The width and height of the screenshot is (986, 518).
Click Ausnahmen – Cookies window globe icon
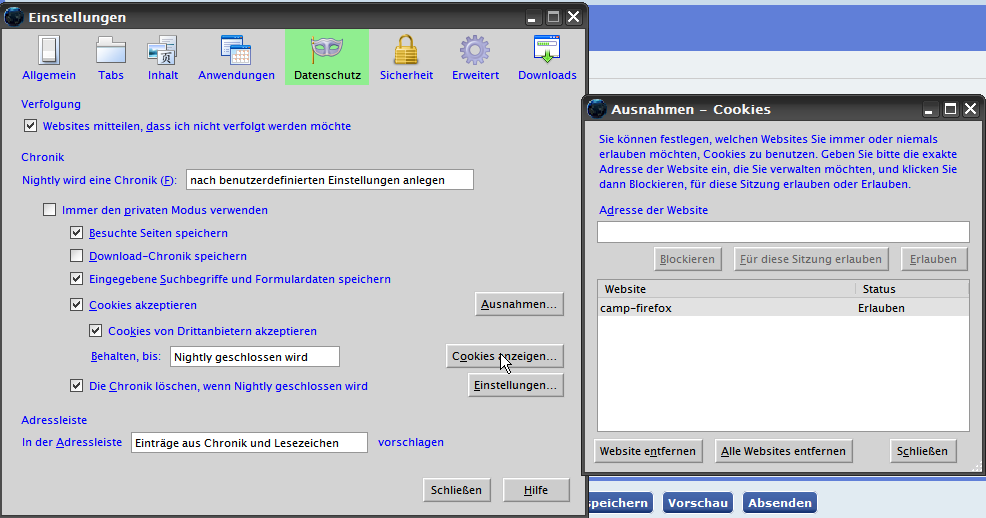[x=596, y=109]
